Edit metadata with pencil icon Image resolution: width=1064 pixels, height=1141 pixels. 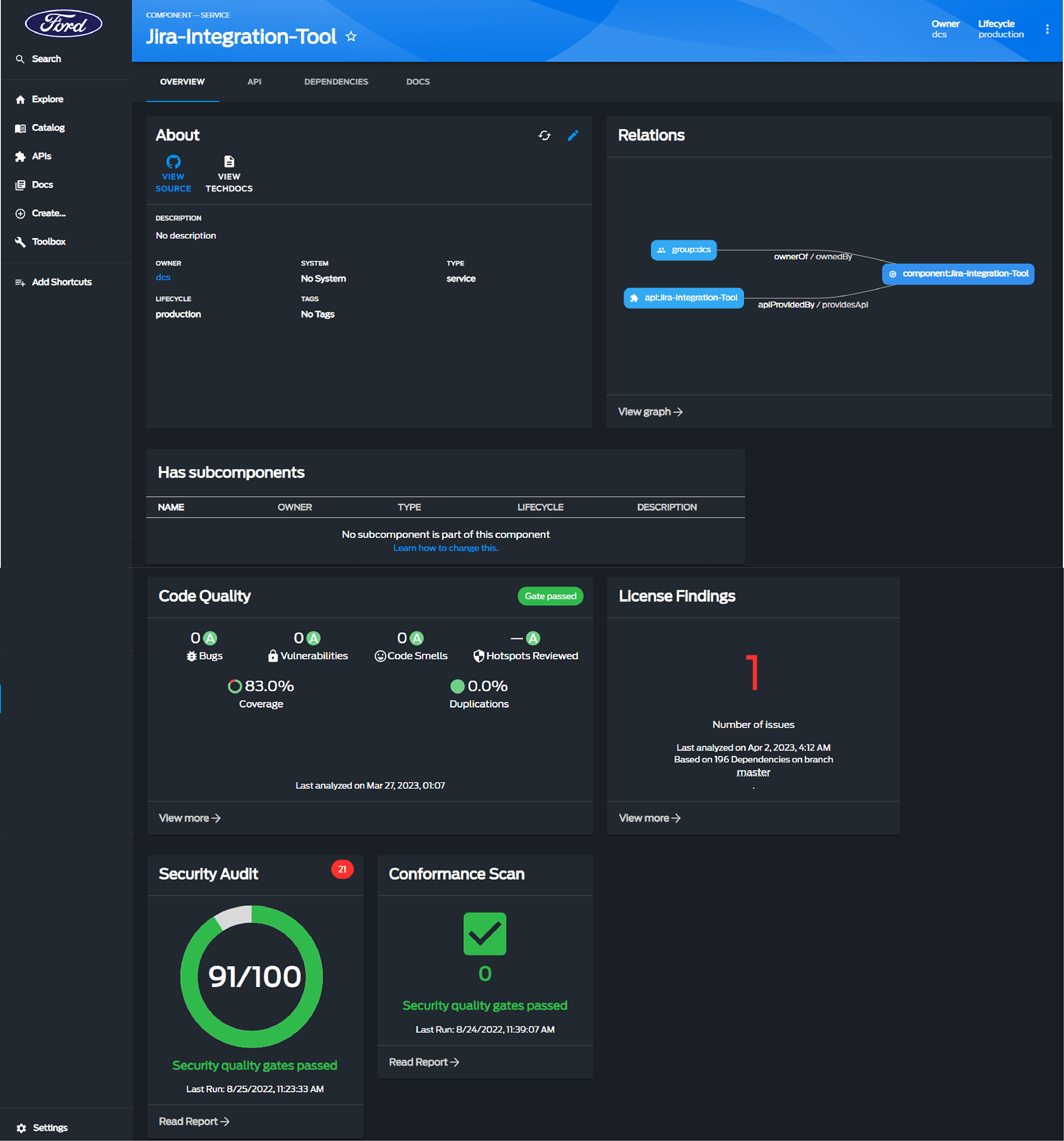tap(573, 135)
